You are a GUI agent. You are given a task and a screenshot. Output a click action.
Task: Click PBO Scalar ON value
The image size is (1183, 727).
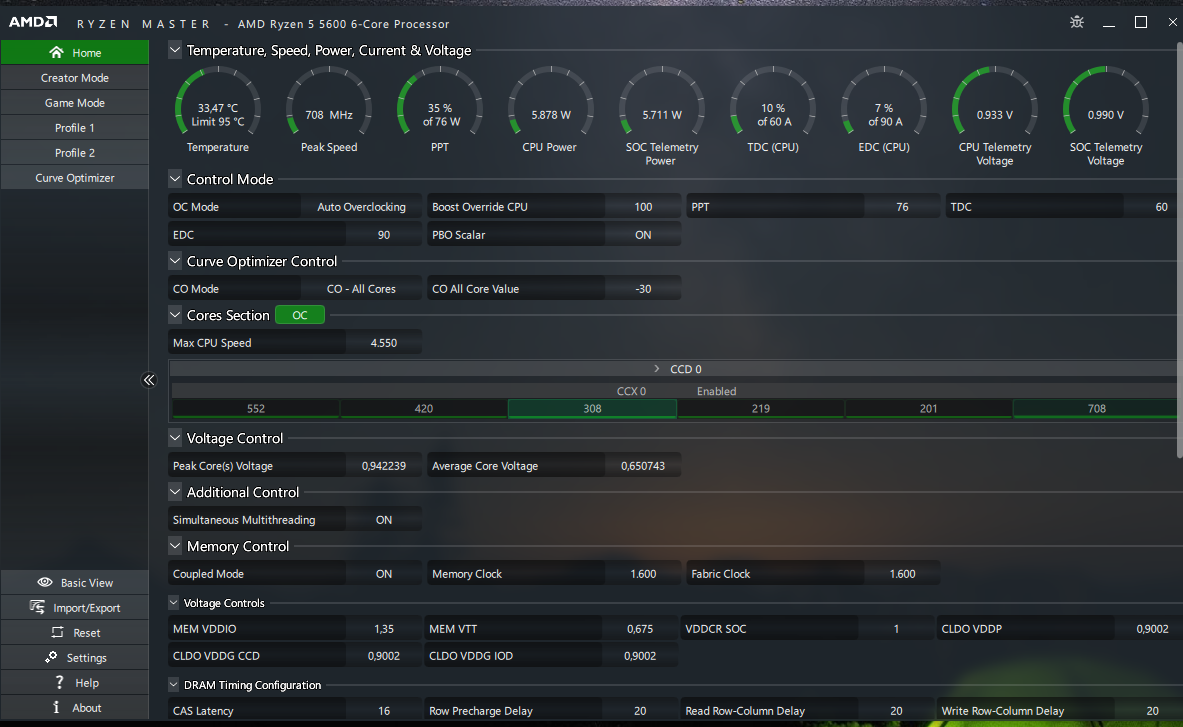(x=643, y=235)
